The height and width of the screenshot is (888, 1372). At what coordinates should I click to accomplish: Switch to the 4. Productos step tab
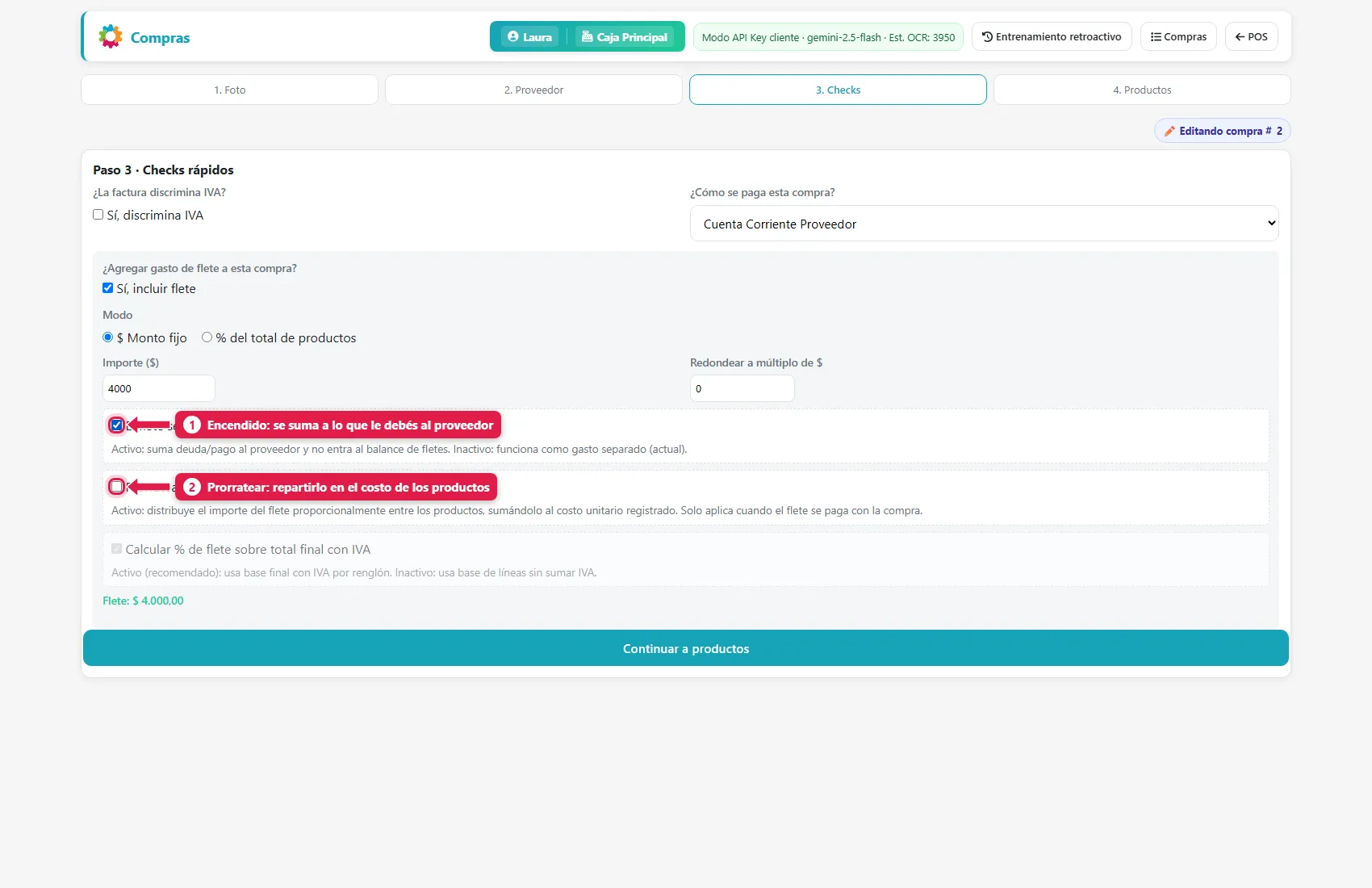[x=1142, y=90]
